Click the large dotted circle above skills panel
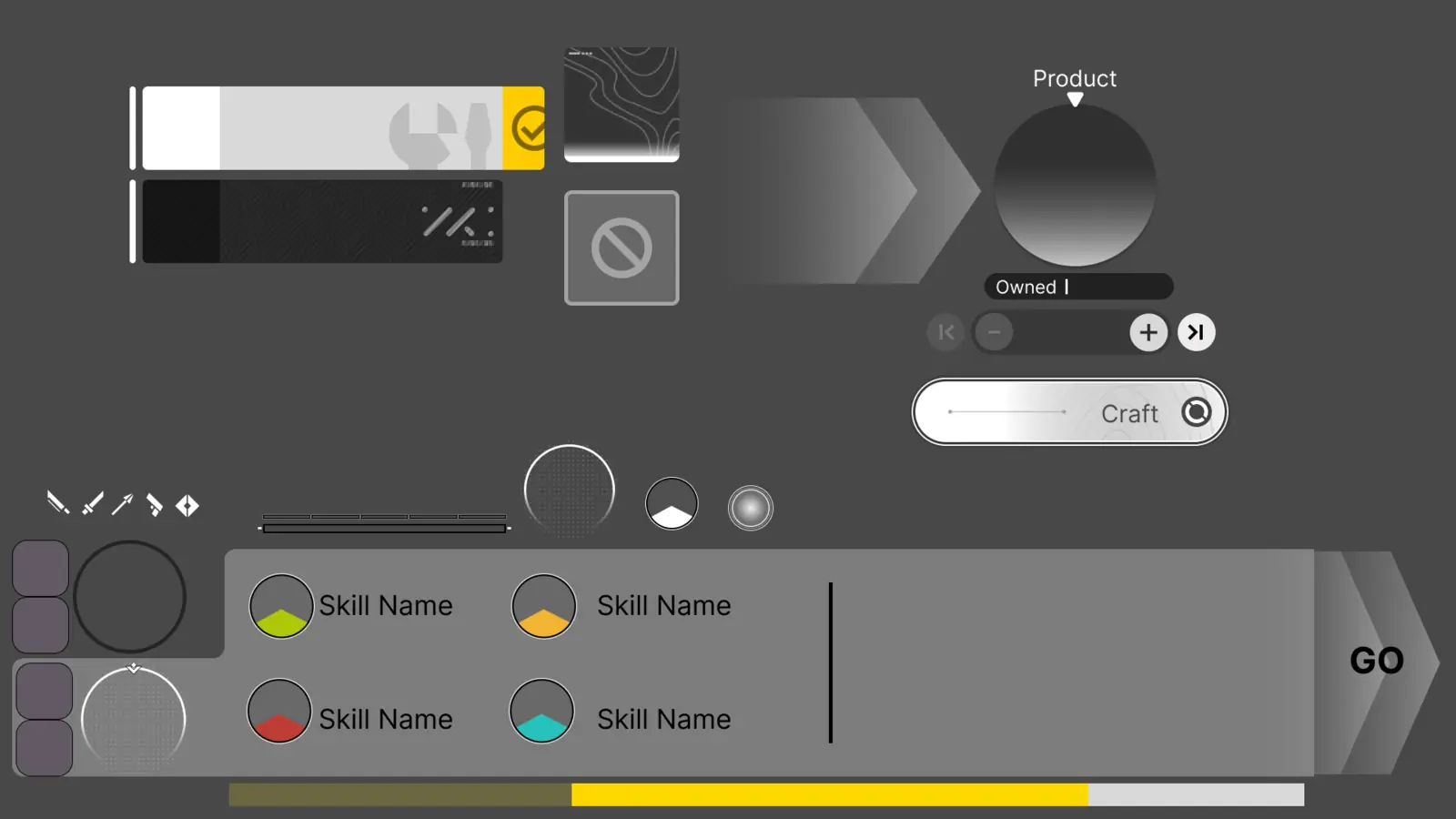 pos(570,490)
